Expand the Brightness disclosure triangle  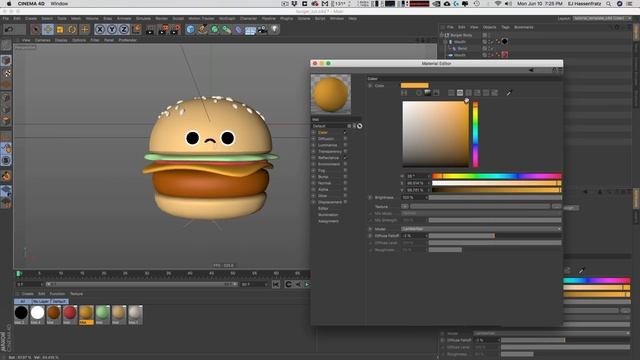point(370,198)
